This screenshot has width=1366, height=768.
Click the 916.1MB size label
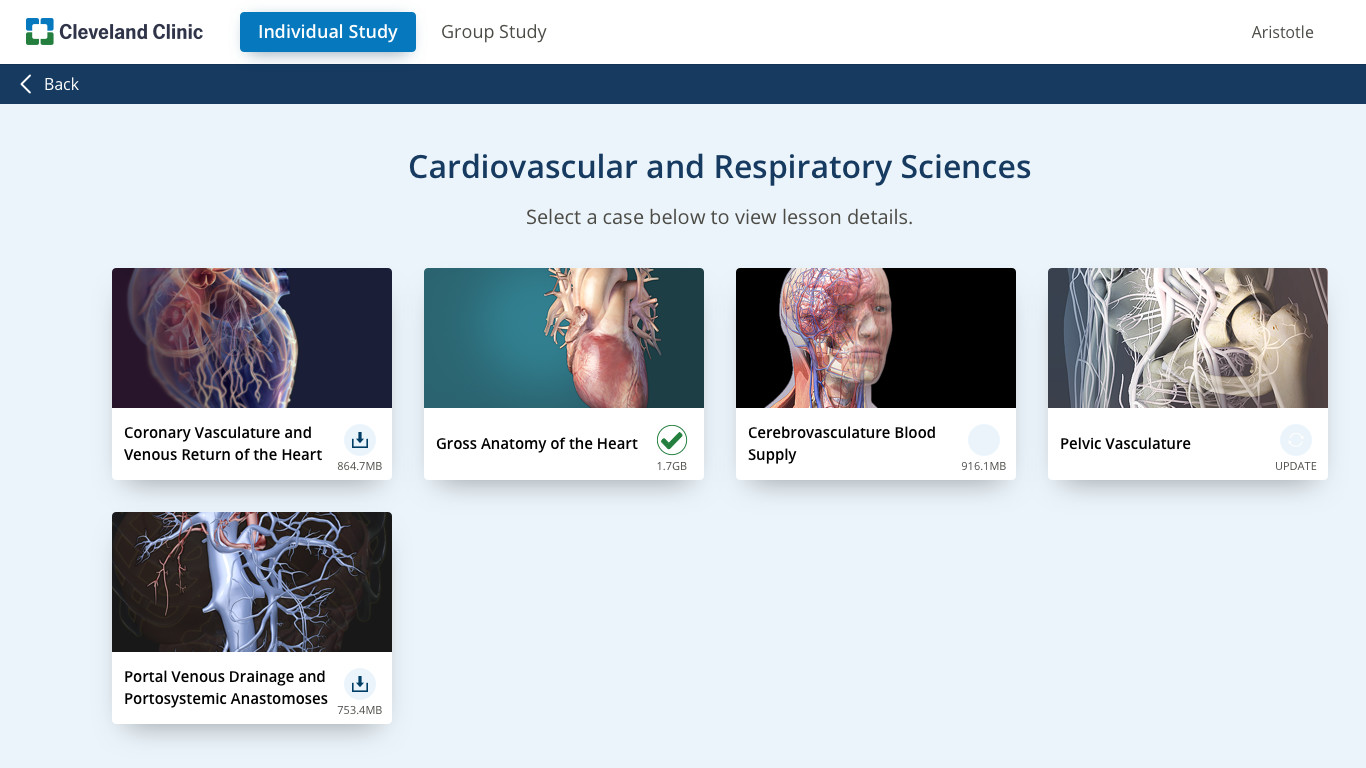point(983,466)
